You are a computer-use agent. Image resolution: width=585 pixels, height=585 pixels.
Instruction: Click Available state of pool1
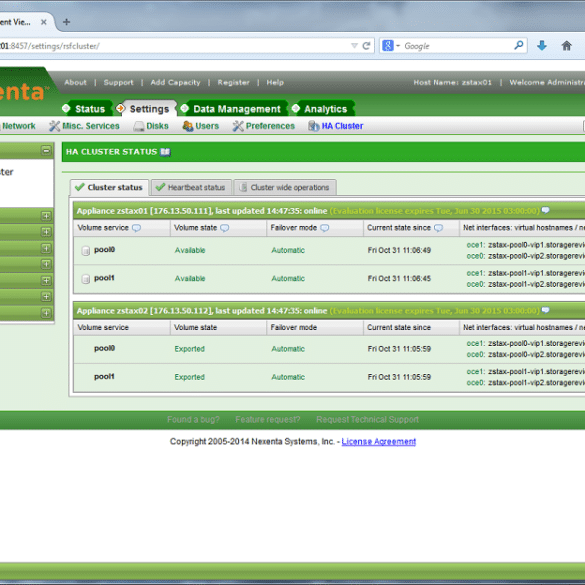click(x=190, y=279)
